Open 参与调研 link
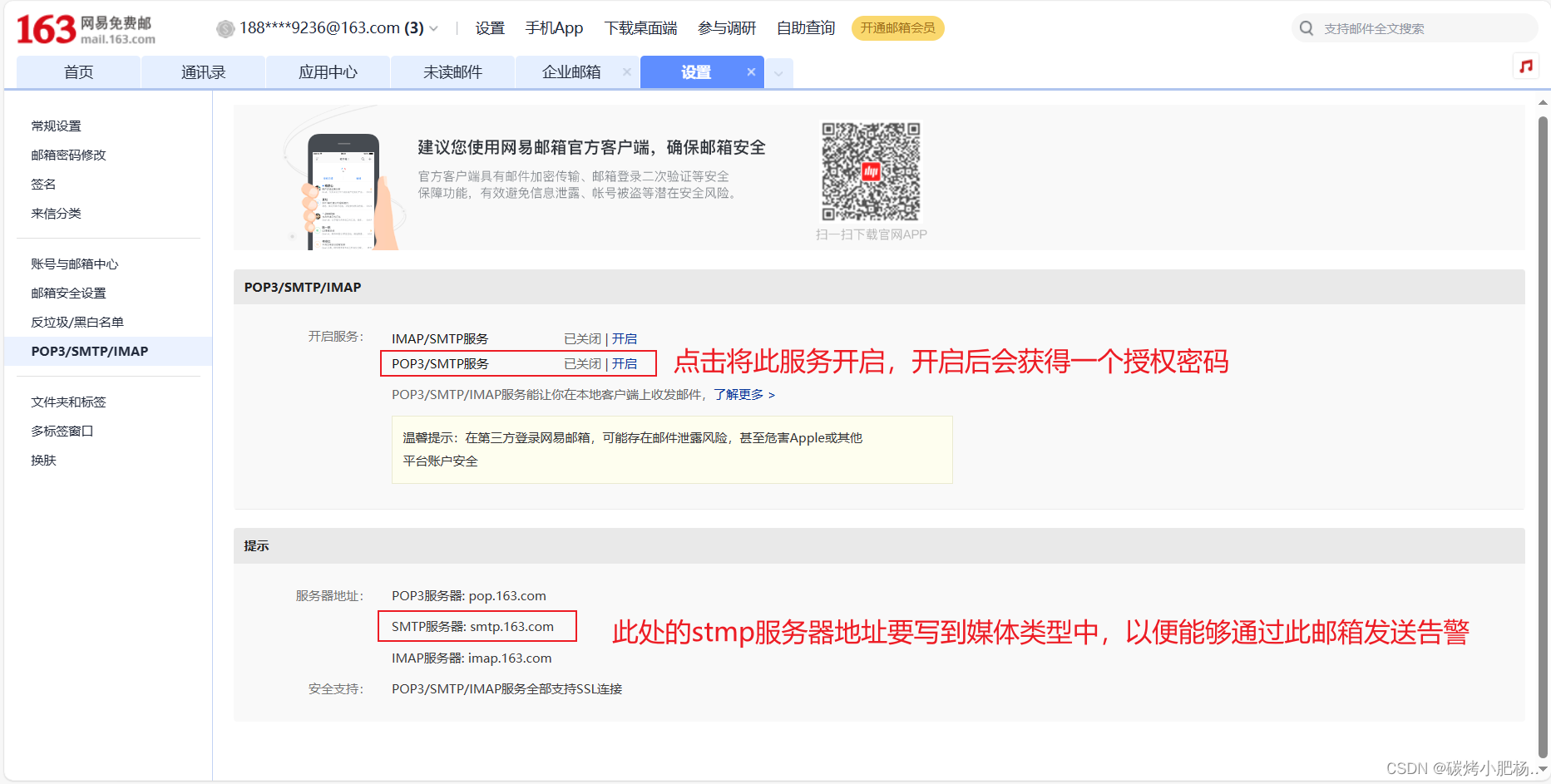Viewport: 1551px width, 784px height. pos(727,28)
